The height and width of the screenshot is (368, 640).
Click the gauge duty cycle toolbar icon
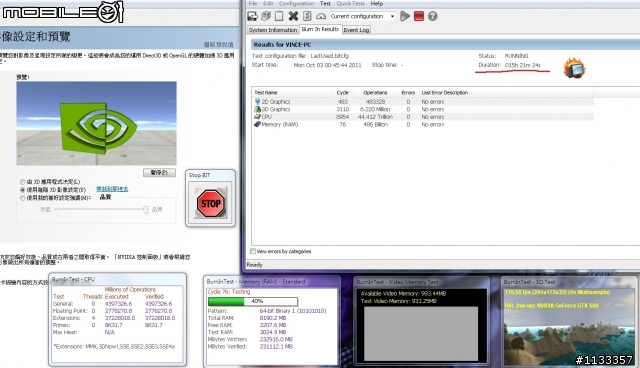[x=321, y=16]
